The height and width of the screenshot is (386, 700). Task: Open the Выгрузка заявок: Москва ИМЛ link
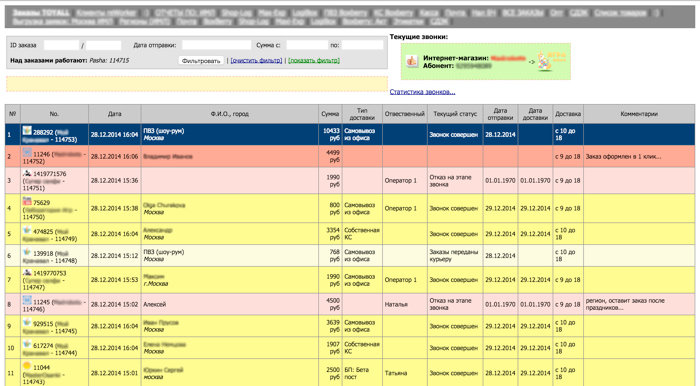63,21
